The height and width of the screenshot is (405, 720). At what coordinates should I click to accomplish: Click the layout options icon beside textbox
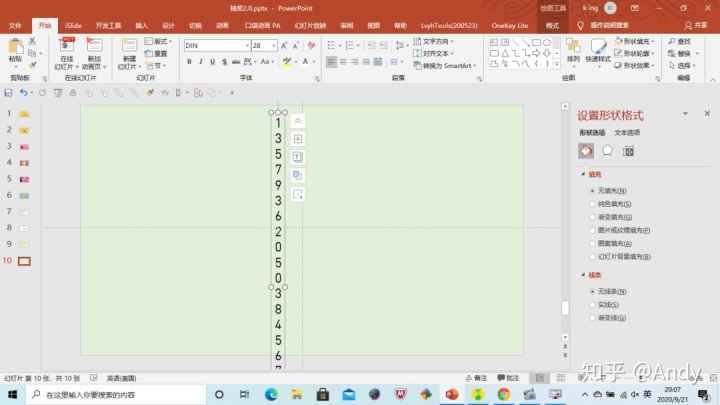click(x=298, y=139)
